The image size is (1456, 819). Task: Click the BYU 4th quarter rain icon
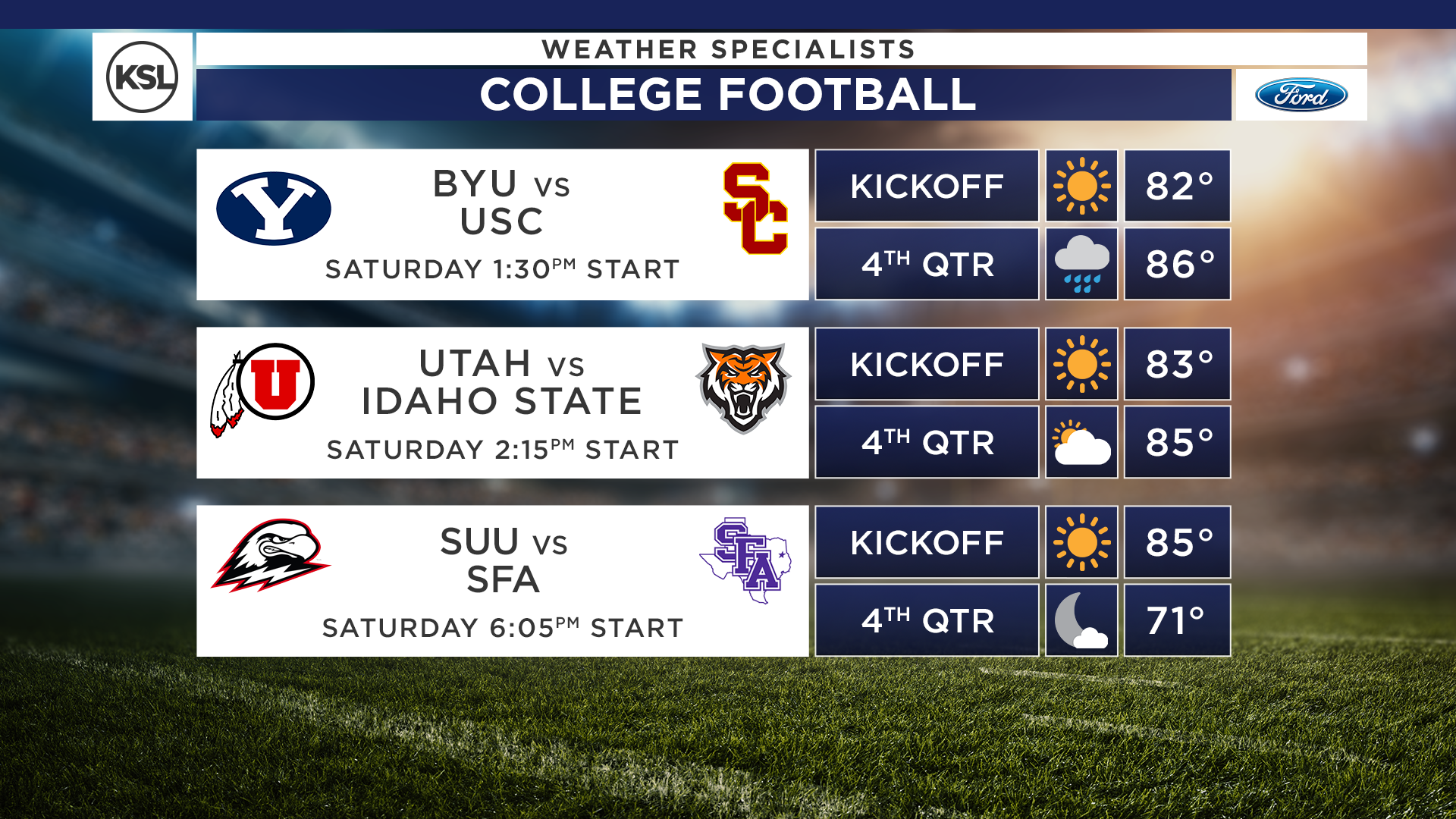pyautogui.click(x=1081, y=264)
